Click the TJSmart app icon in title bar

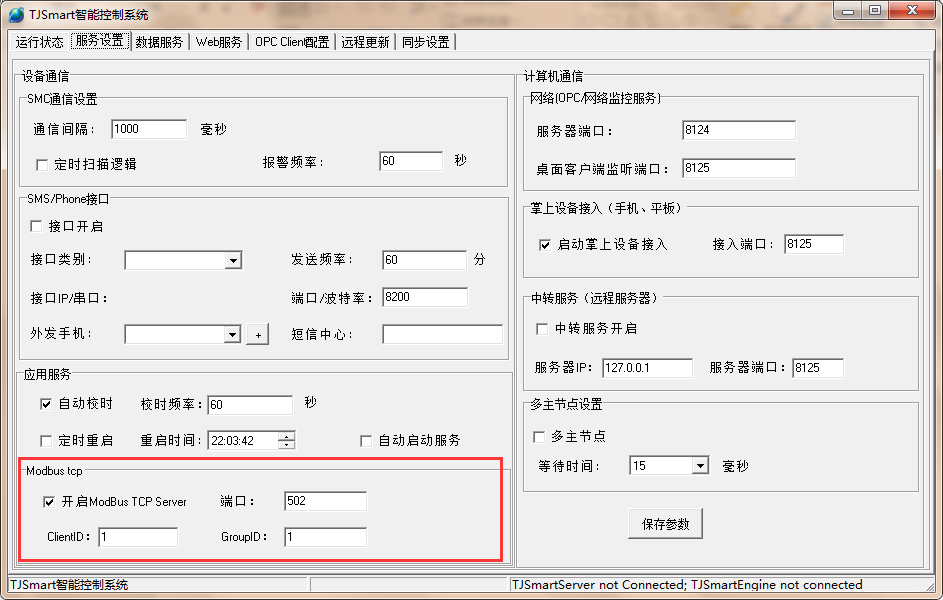[x=16, y=14]
